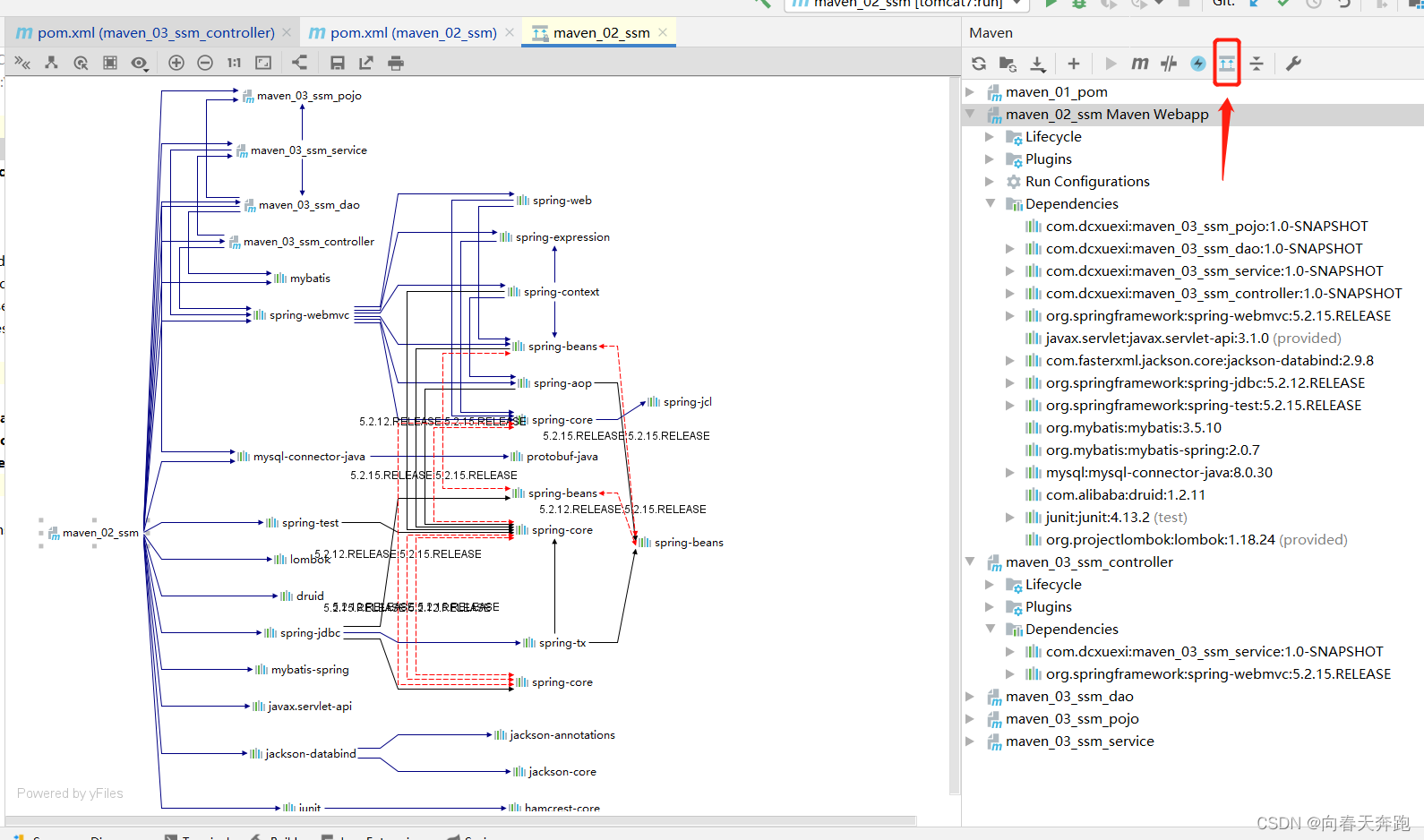Click the Run Maven Build play icon
The height and width of the screenshot is (840, 1424).
(x=1111, y=64)
